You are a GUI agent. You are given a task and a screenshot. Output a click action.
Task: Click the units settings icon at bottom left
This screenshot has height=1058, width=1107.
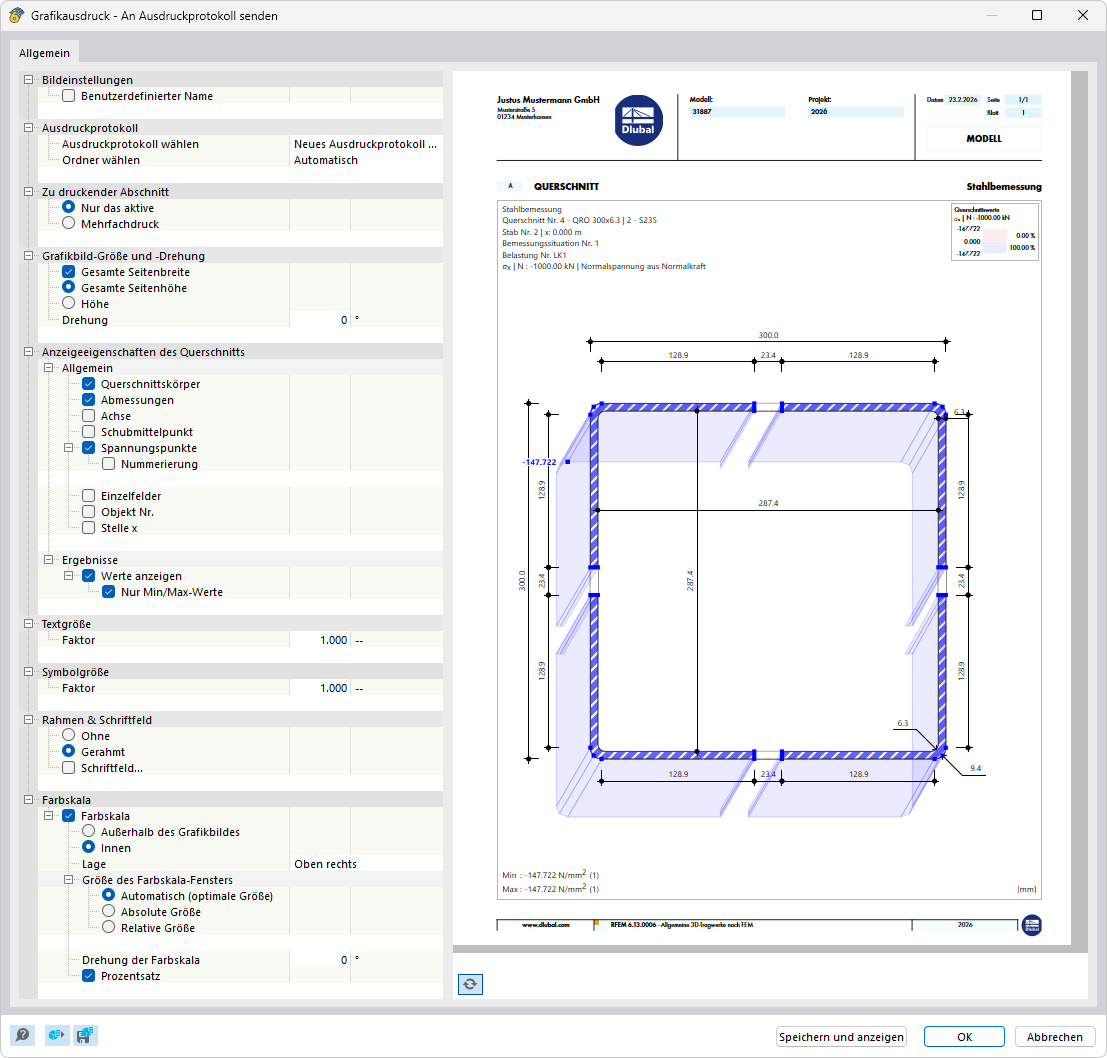(56, 1035)
